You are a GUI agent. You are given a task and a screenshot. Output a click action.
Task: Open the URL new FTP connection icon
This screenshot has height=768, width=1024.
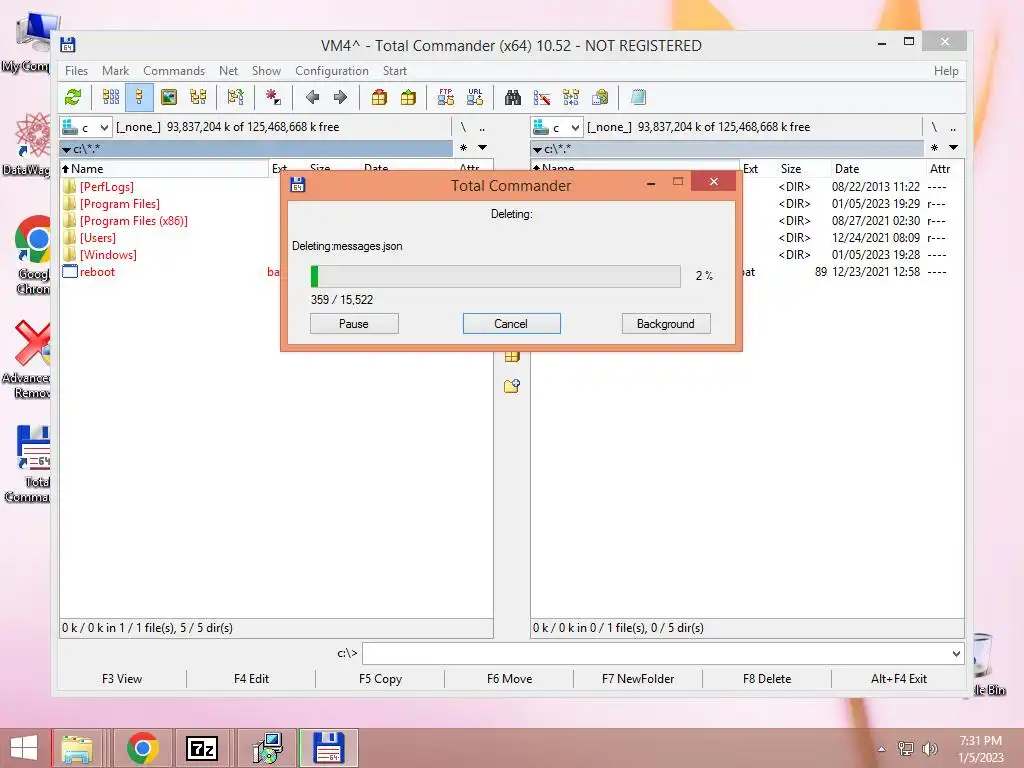[475, 98]
